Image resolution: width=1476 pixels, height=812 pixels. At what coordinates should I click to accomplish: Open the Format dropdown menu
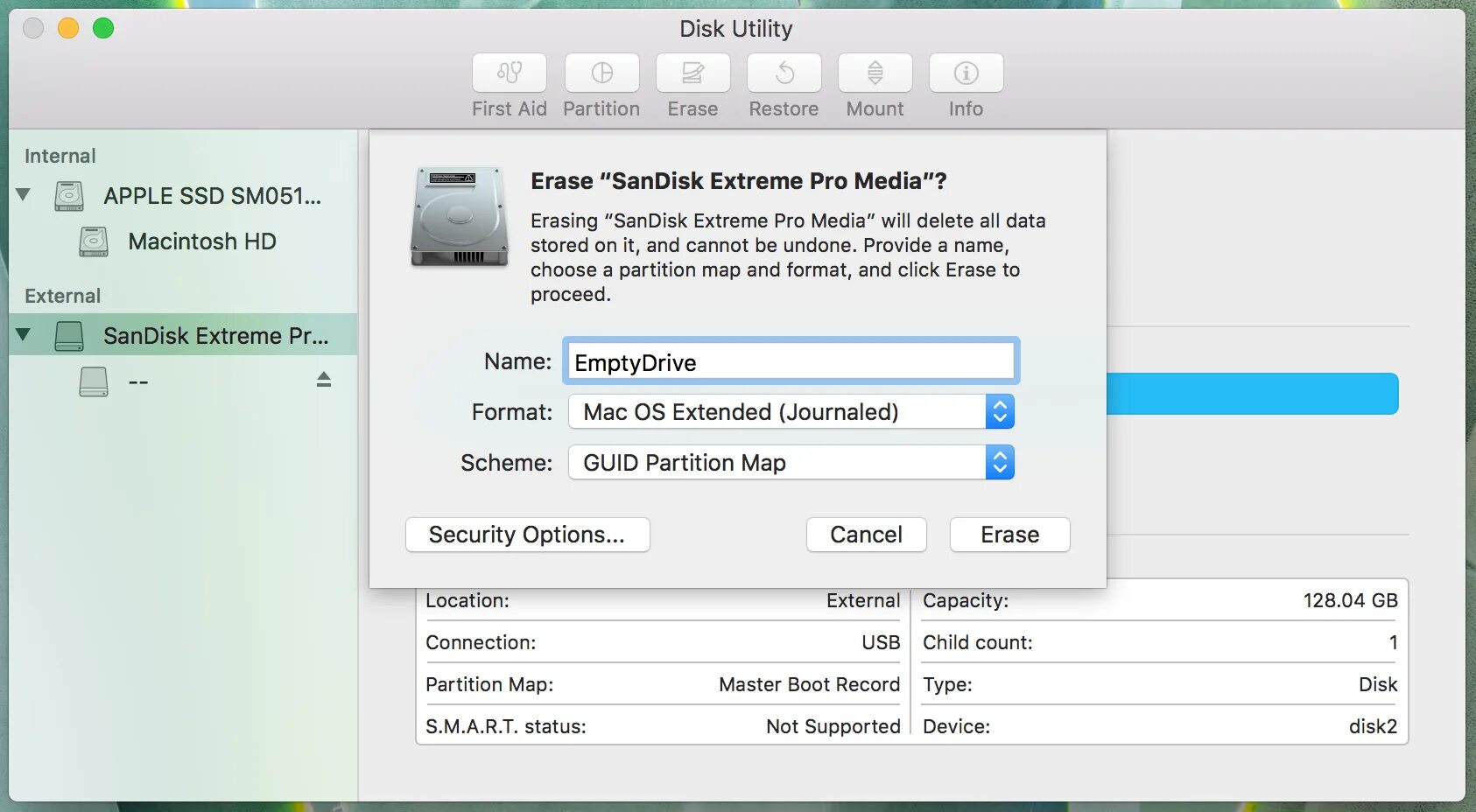791,412
